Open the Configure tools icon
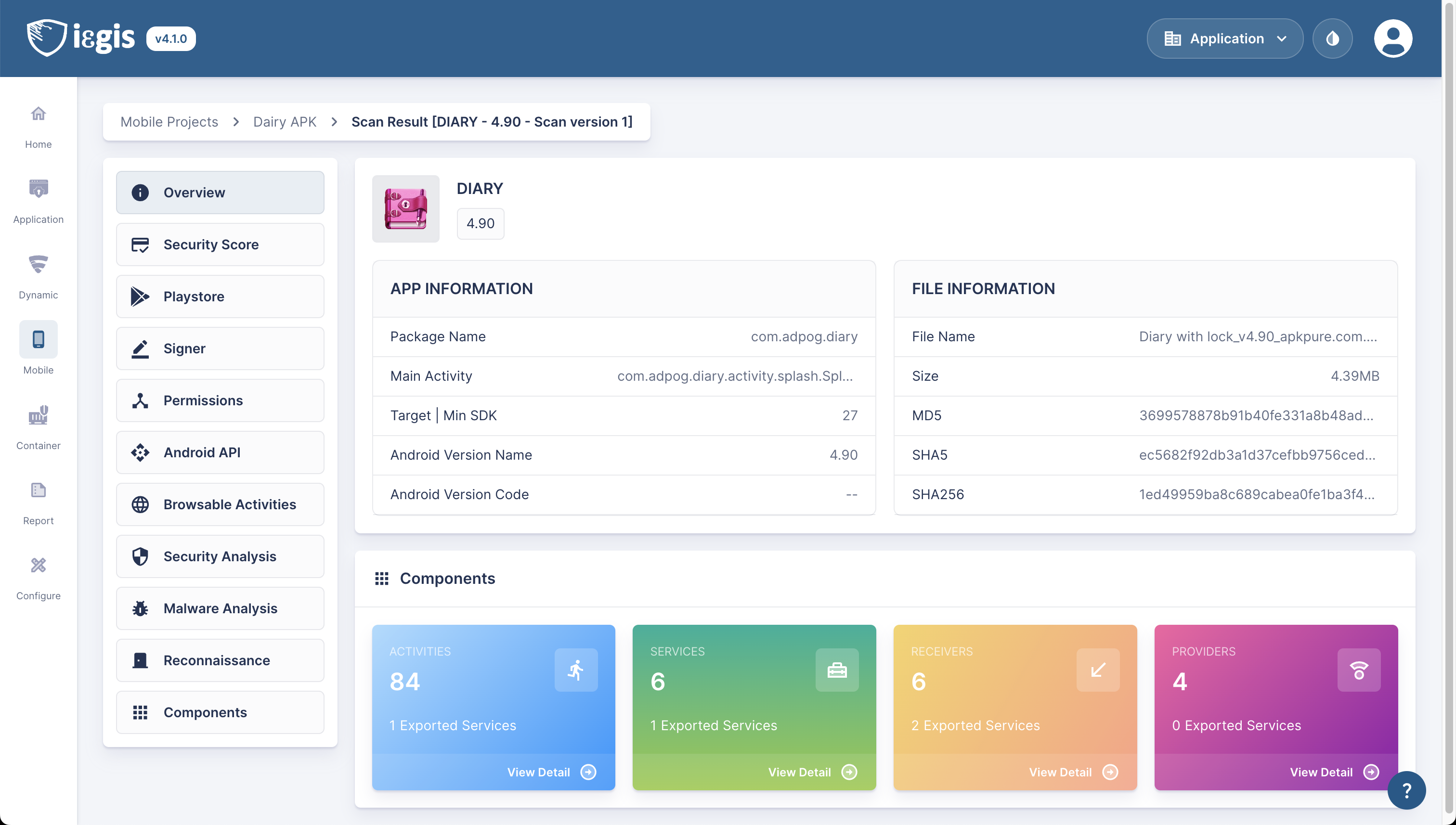The image size is (1456, 825). click(x=38, y=566)
